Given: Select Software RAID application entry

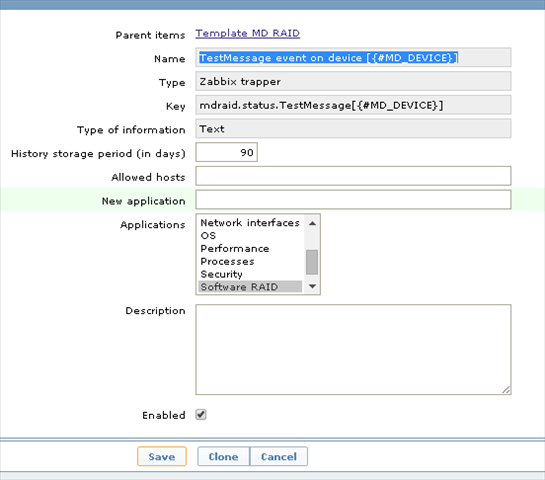Looking at the screenshot, I should click(x=250, y=287).
